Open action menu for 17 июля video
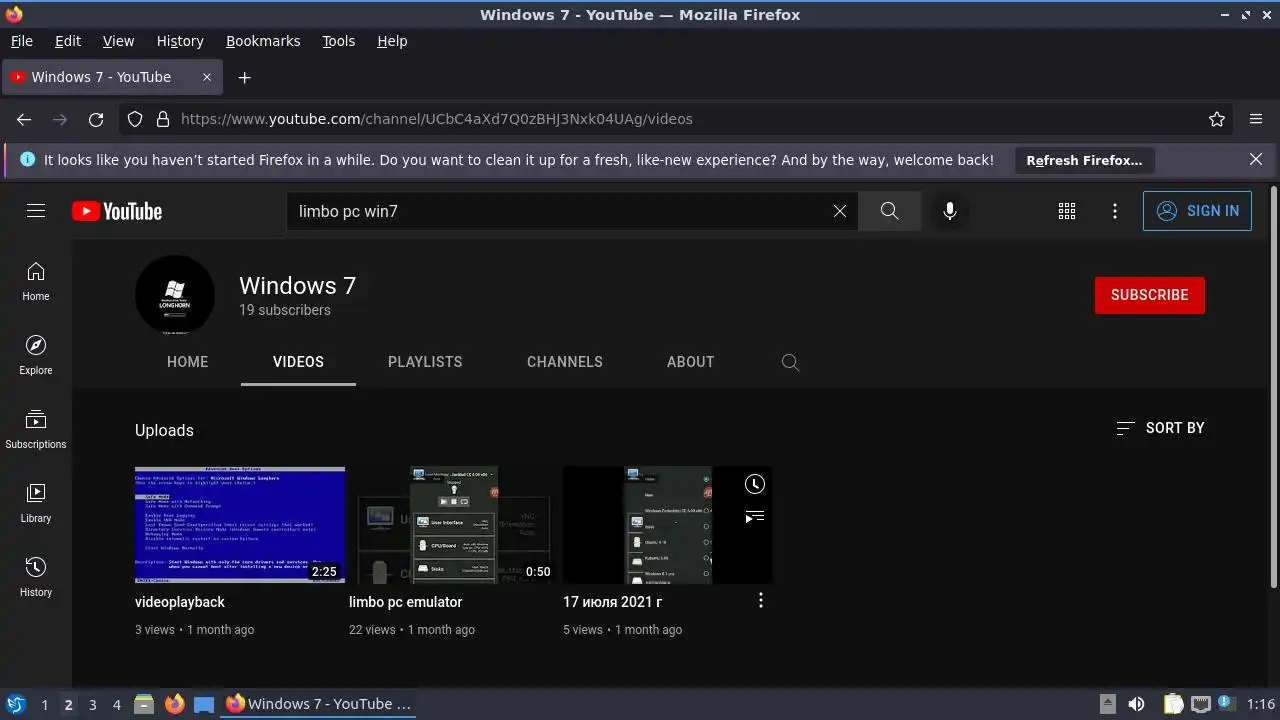 pyautogui.click(x=761, y=600)
